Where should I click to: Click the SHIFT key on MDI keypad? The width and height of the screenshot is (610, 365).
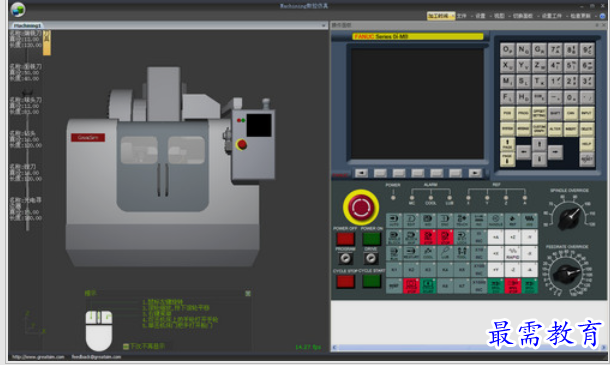tap(555, 114)
